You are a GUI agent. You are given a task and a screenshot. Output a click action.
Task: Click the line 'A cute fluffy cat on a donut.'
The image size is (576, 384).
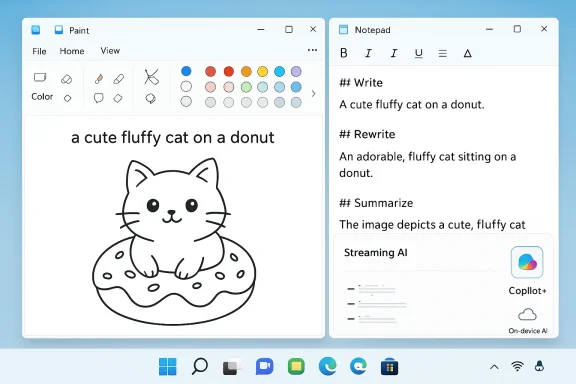coord(411,105)
